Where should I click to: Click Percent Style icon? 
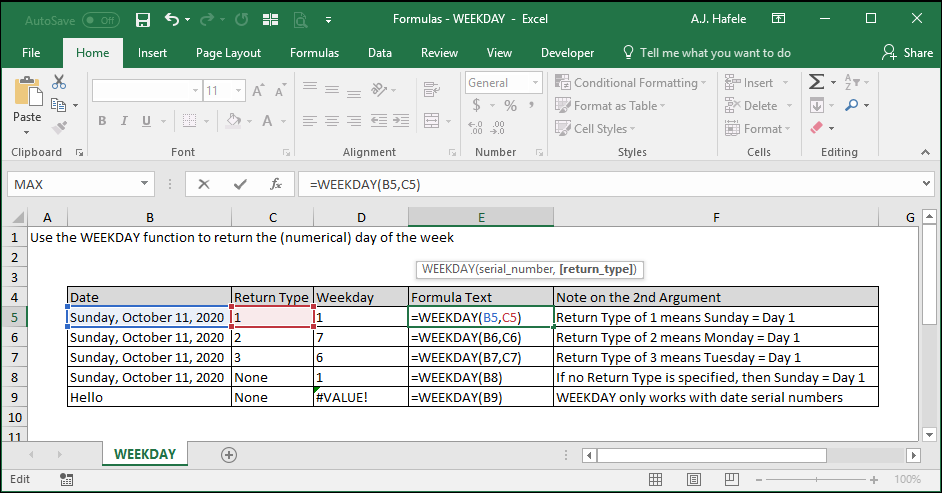(x=511, y=106)
